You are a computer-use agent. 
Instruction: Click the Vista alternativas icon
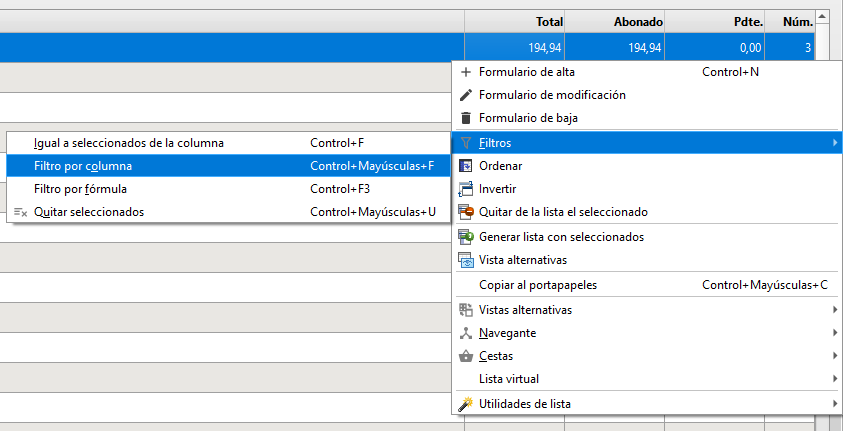click(x=465, y=260)
